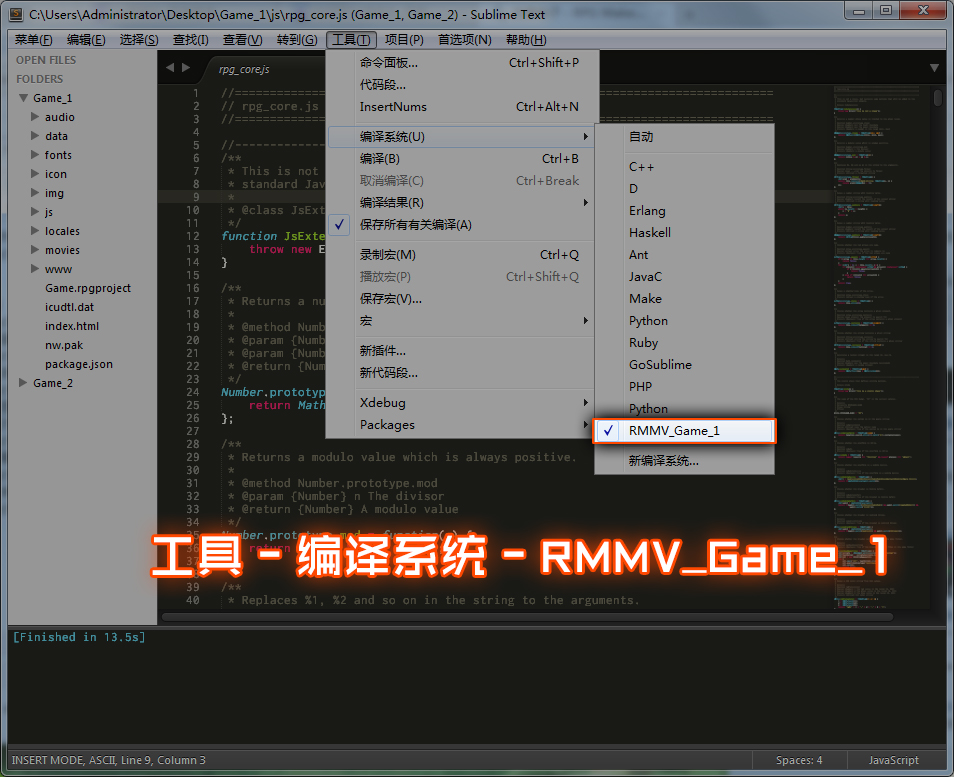
Task: Open the tab list dropdown arrow
Action: pyautogui.click(x=934, y=68)
